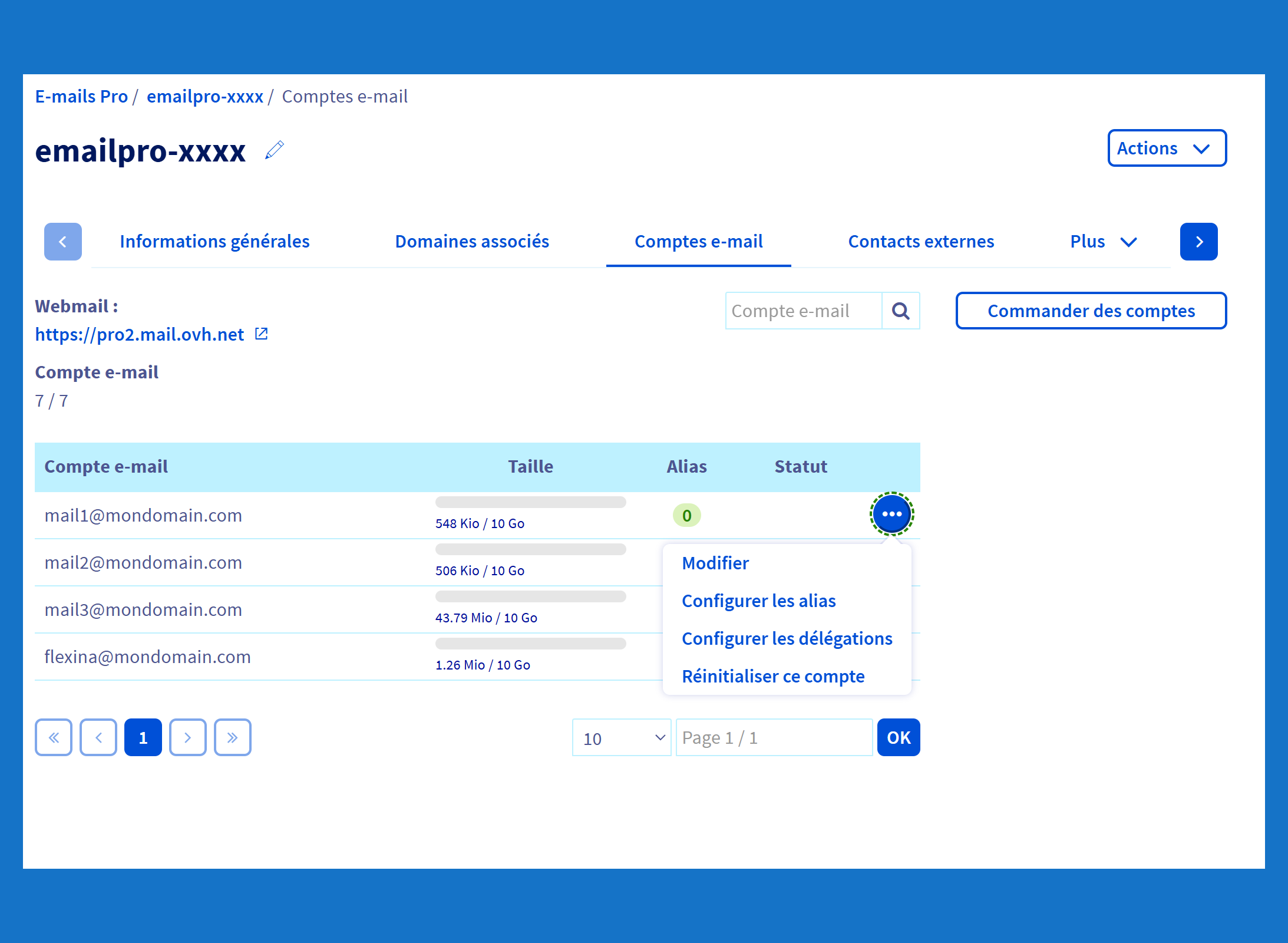Jump to last page with double-right arrows
The height and width of the screenshot is (943, 1288).
[x=233, y=737]
